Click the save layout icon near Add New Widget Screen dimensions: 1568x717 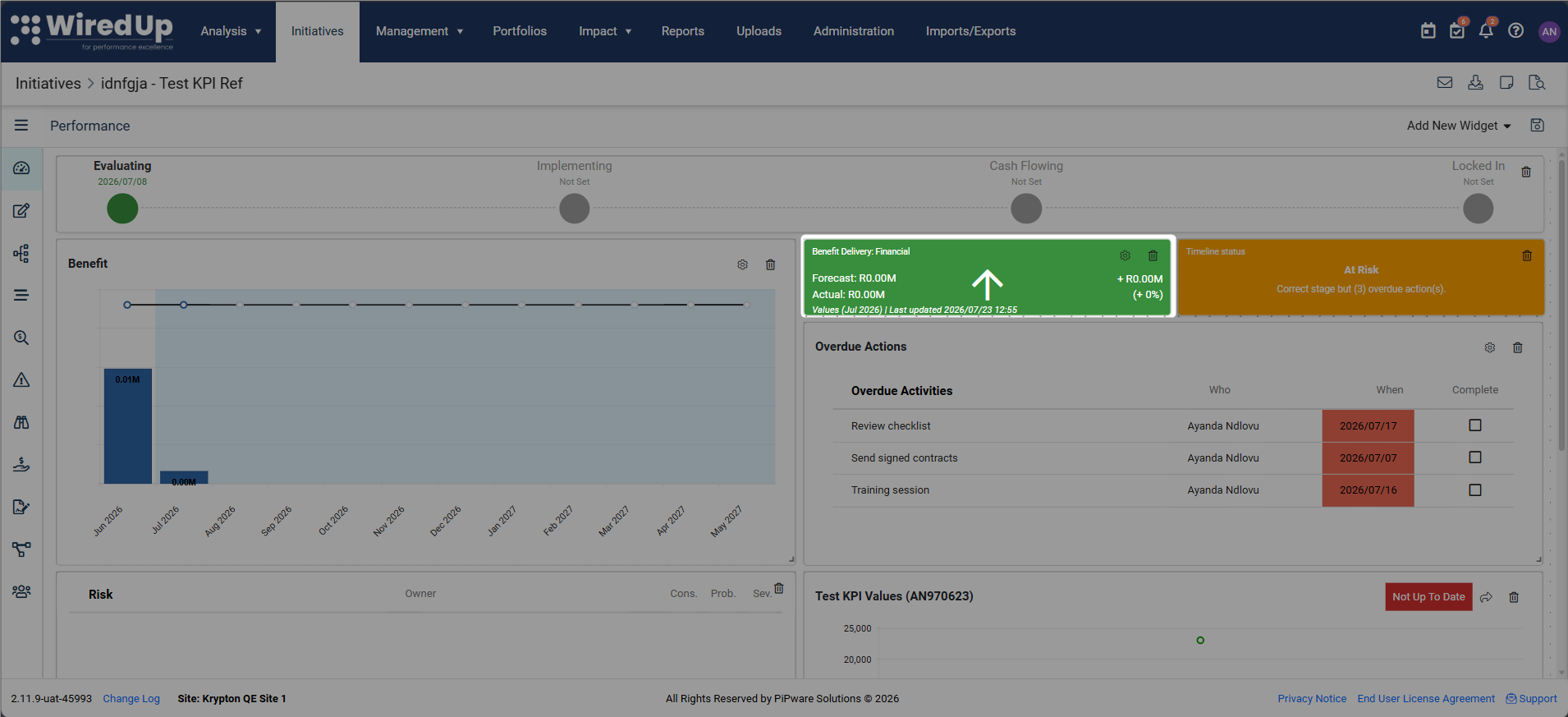(x=1538, y=126)
